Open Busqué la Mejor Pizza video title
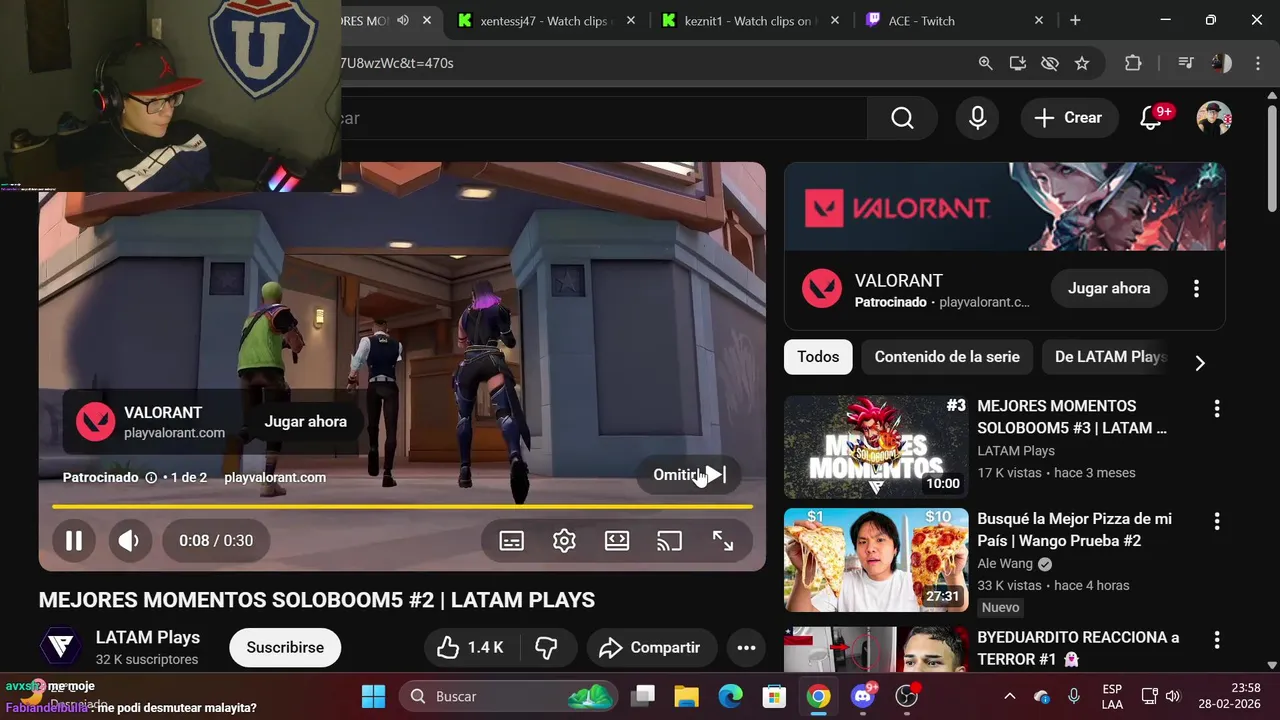Image resolution: width=1280 pixels, height=720 pixels. click(1074, 530)
